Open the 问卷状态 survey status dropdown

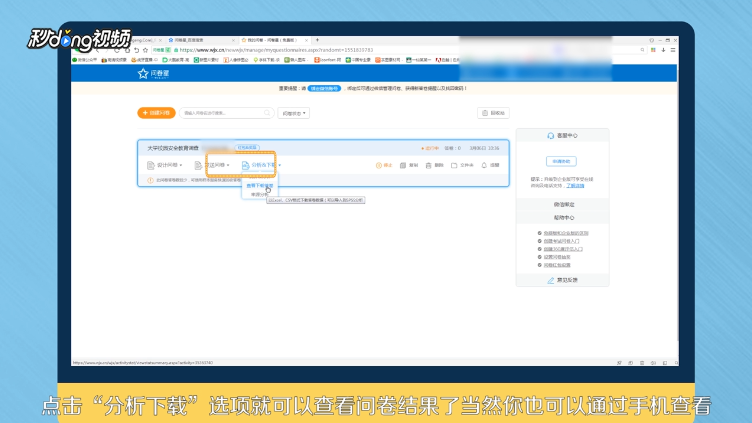pyautogui.click(x=294, y=113)
